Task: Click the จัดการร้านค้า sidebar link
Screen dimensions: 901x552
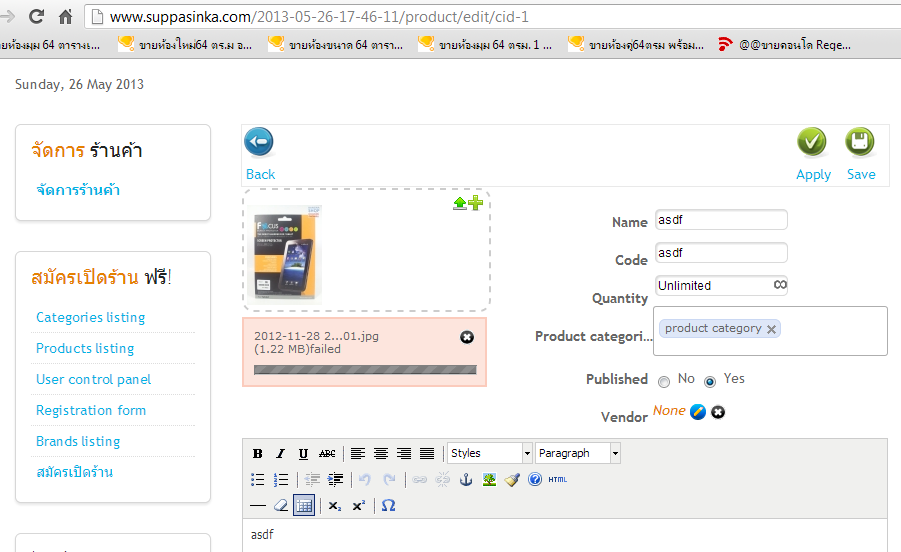Action: pos(78,190)
